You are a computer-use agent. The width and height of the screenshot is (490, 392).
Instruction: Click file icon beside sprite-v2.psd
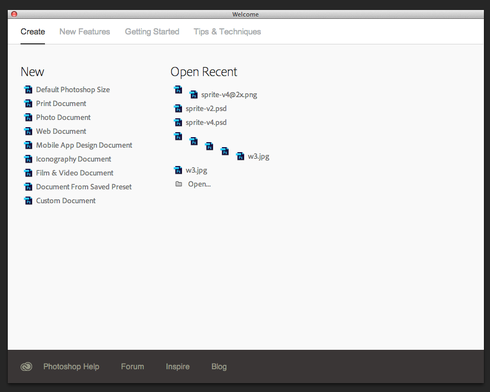(x=178, y=108)
